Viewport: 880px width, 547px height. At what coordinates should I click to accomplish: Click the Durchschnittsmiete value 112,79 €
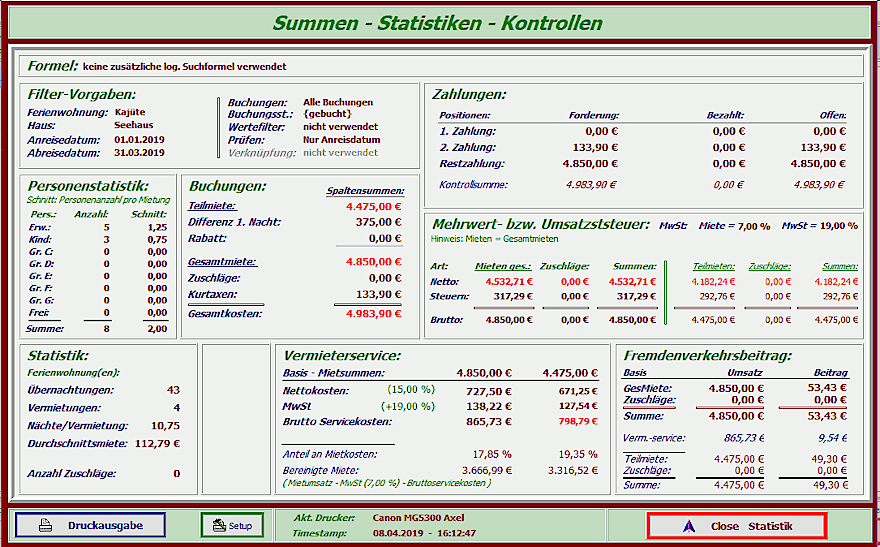[x=156, y=443]
